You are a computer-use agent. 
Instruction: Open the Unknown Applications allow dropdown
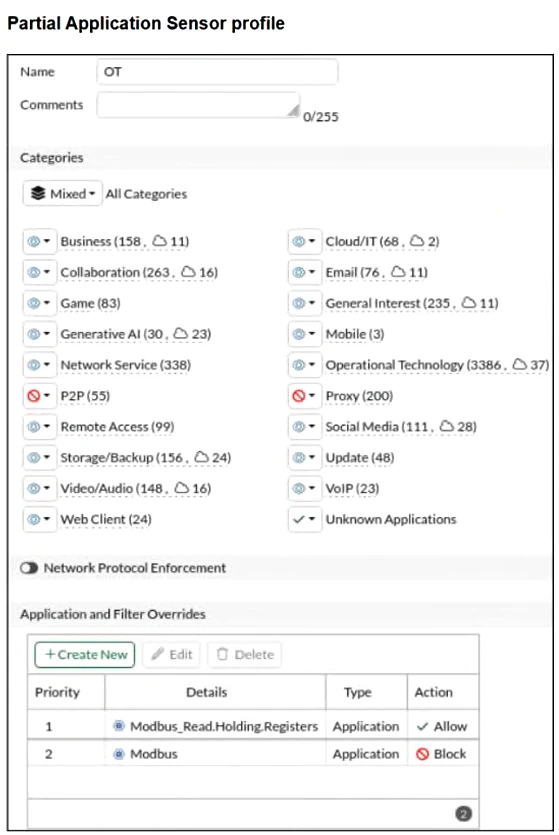[x=305, y=519]
